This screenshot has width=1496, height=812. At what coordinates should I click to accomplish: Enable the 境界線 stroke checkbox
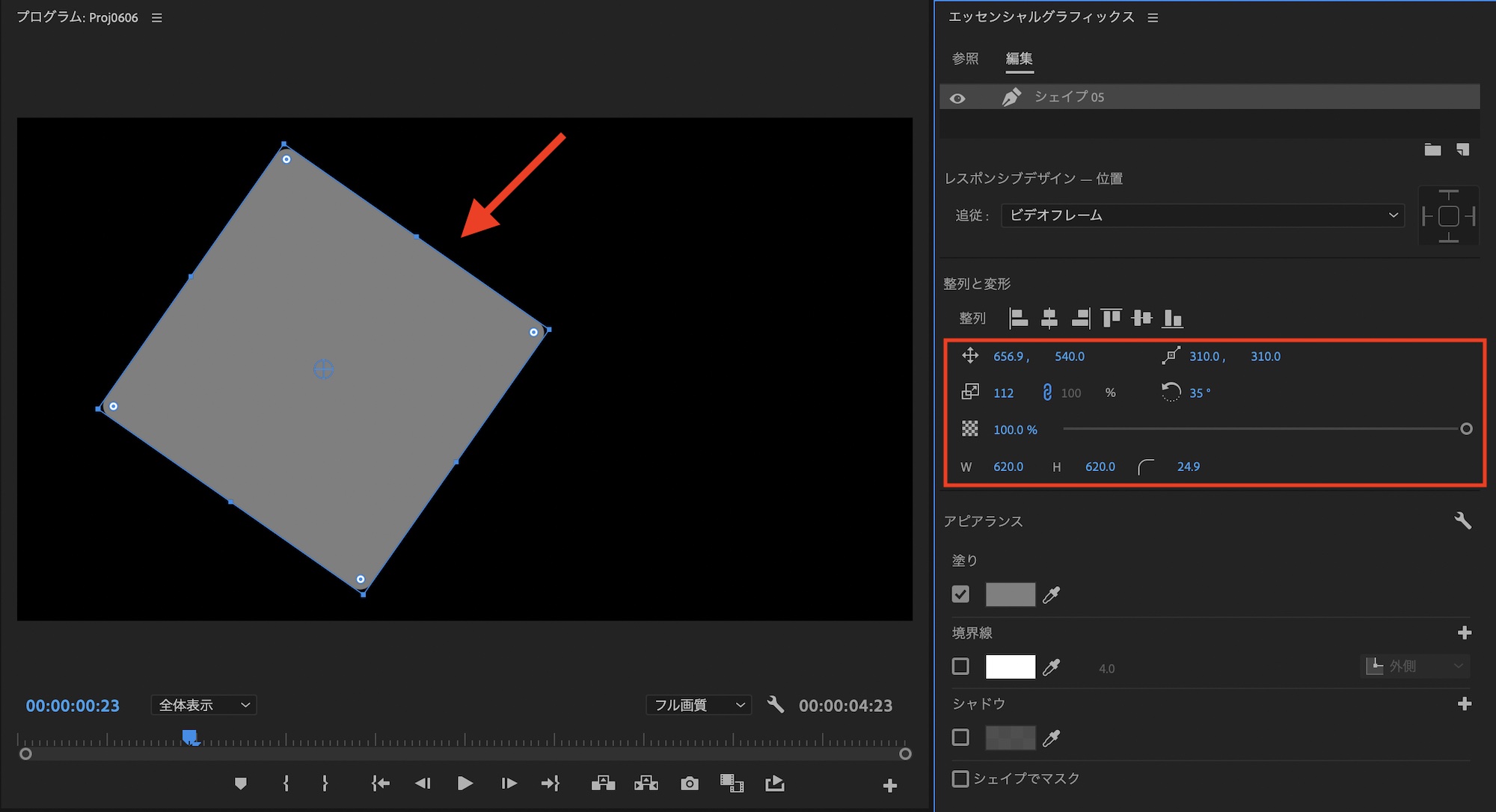pyautogui.click(x=960, y=666)
